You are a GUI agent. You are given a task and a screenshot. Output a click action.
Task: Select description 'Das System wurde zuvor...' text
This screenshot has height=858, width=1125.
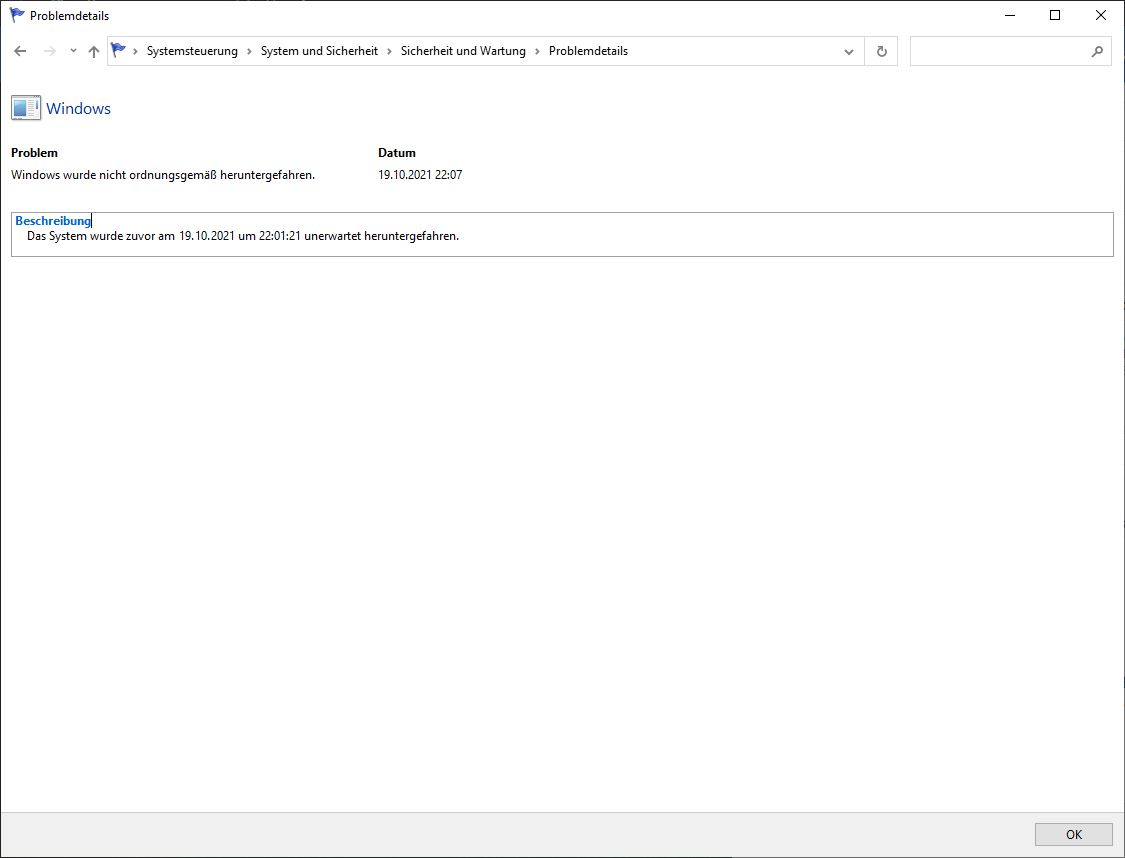(x=243, y=236)
